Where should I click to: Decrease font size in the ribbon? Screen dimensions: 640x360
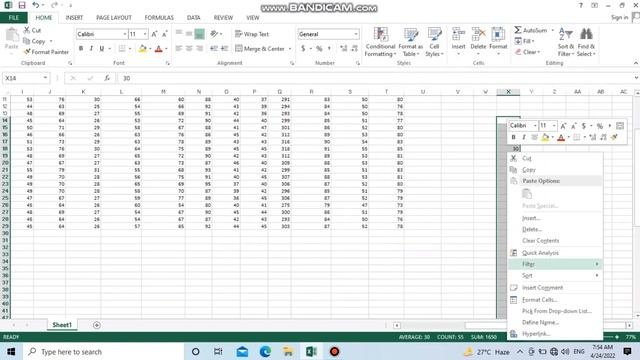coord(164,34)
